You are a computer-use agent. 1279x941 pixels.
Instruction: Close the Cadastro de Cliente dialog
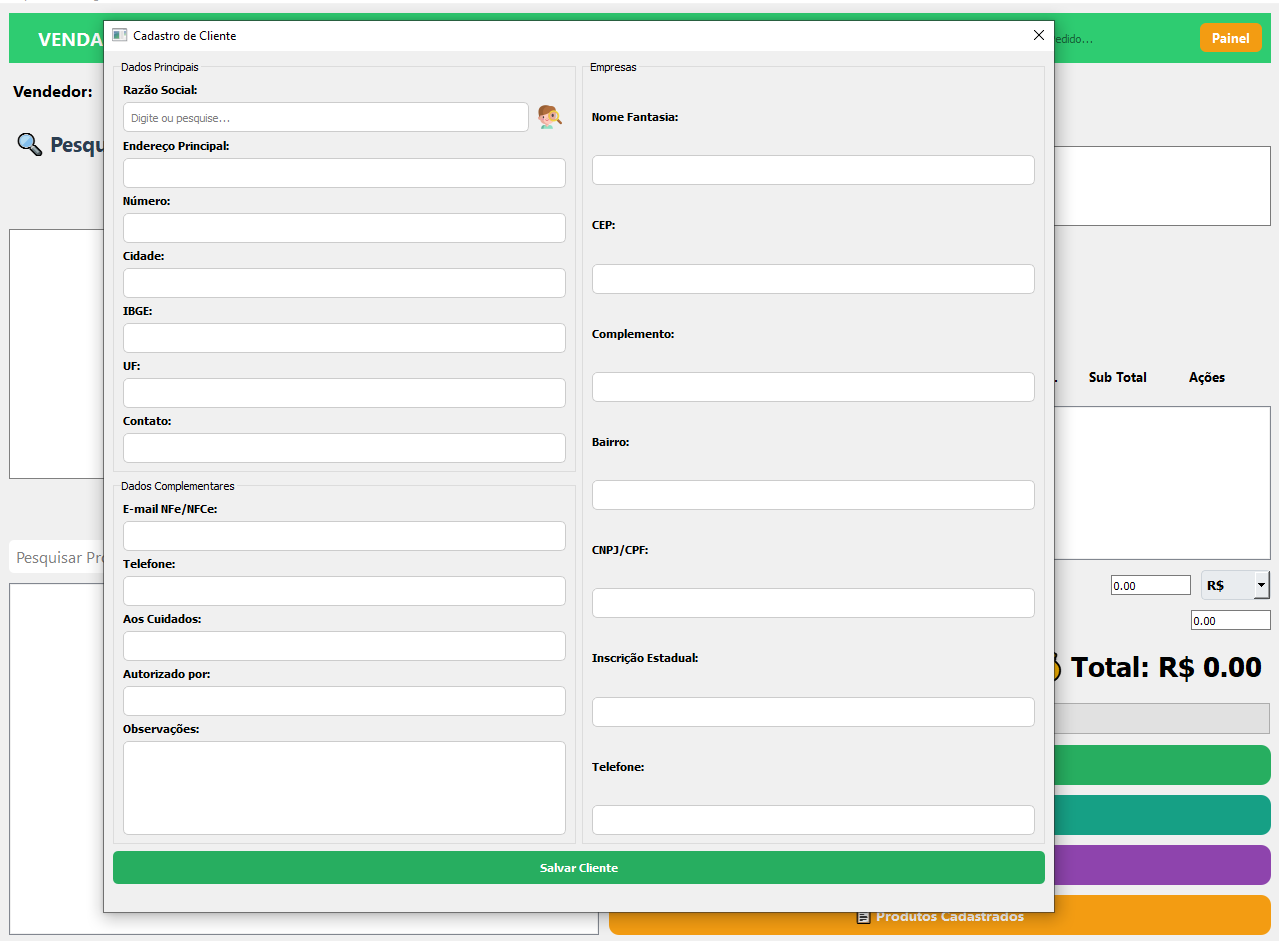(1038, 35)
